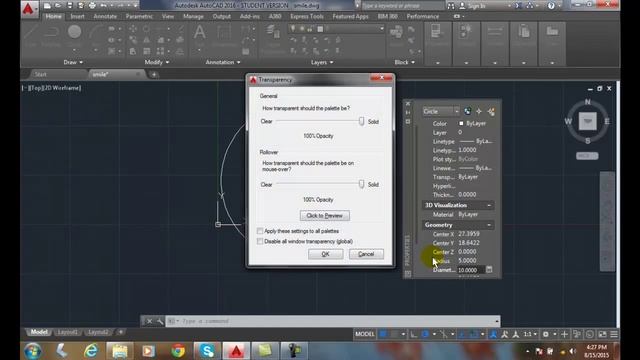Toggle PICKADD icon in Properties palette
The image size is (640, 360).
click(x=468, y=111)
